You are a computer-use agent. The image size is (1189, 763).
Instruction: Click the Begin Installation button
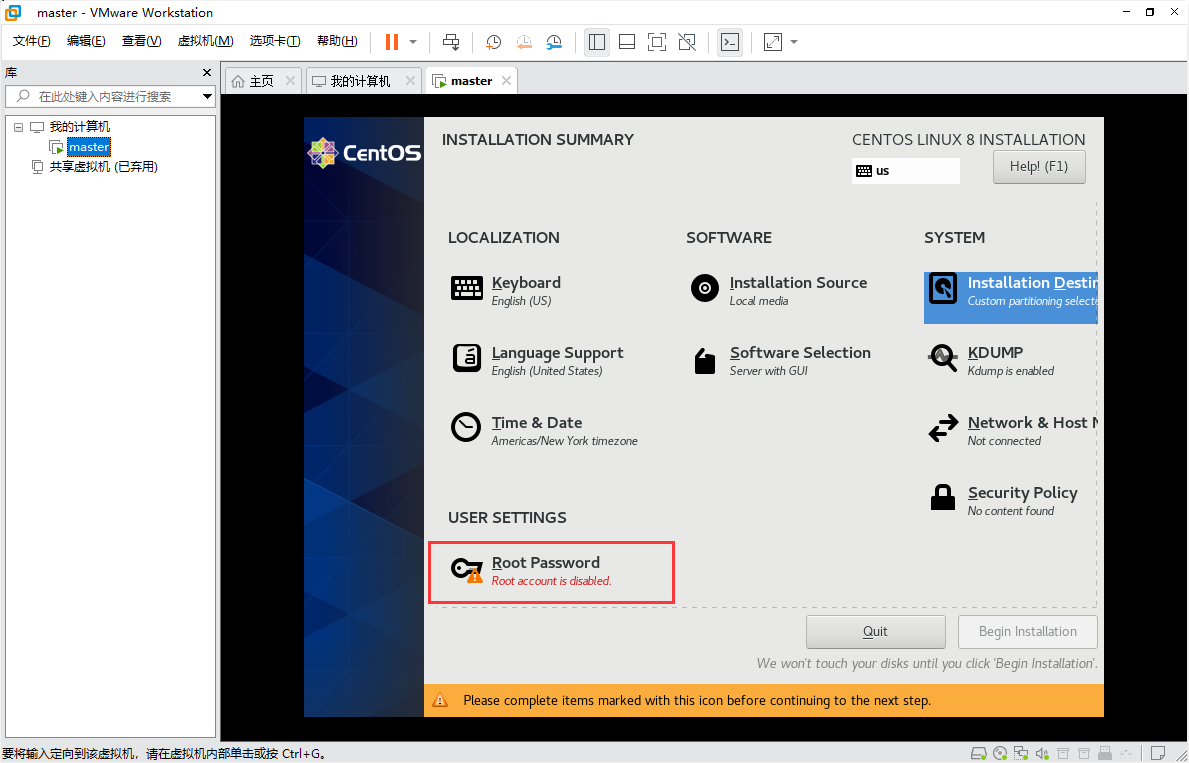(x=1027, y=632)
